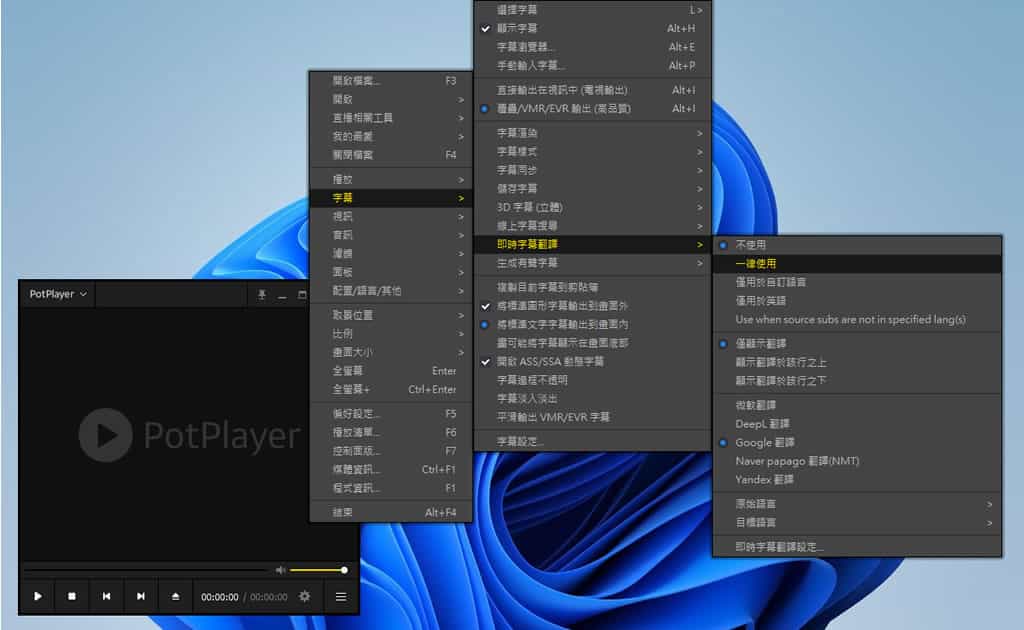Viewport: 1024px width, 630px height.
Task: Open 開啟檔案... (F3) menu item
Action: click(391, 81)
